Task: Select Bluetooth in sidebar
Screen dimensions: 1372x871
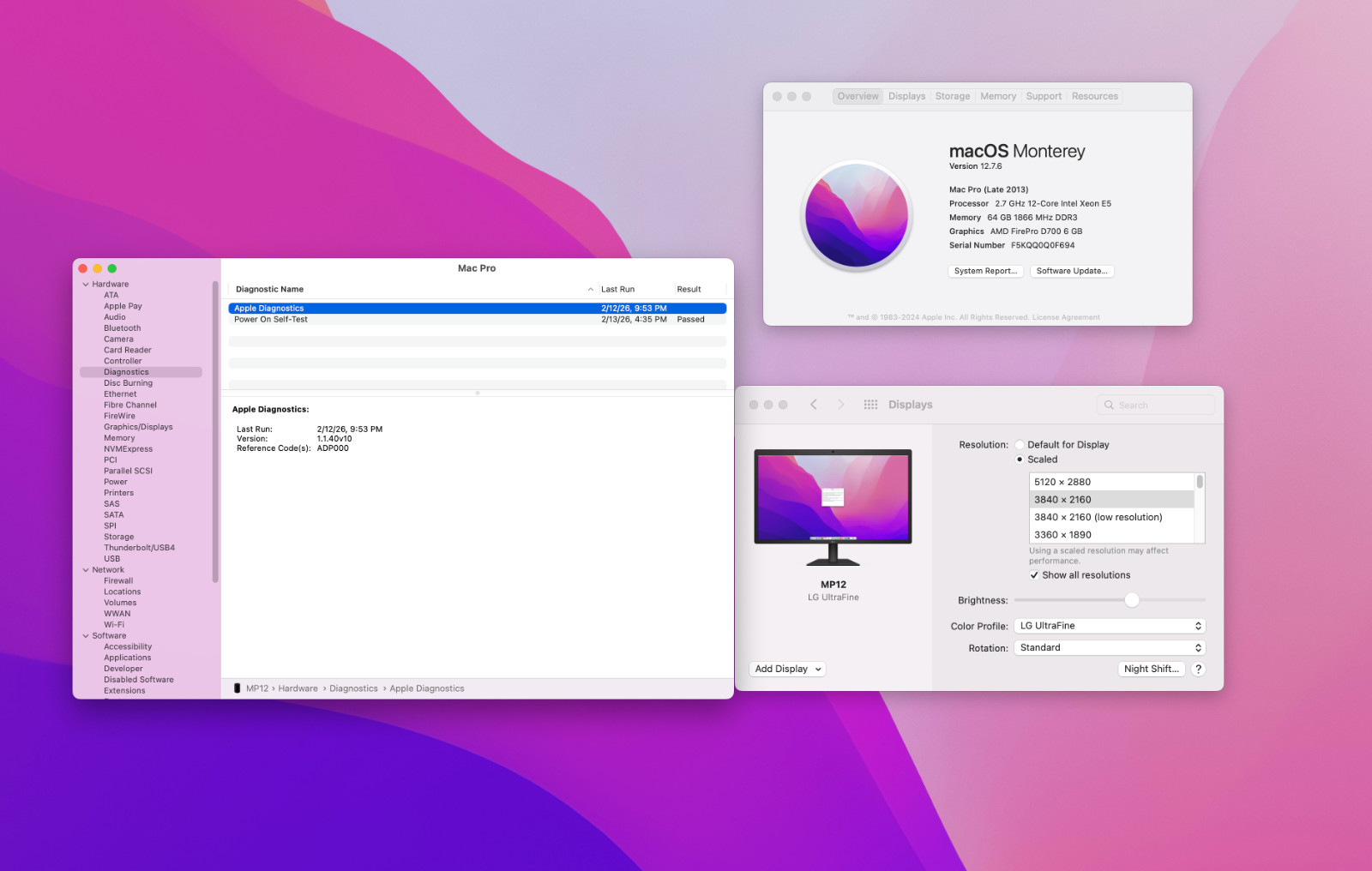Action: tap(123, 328)
